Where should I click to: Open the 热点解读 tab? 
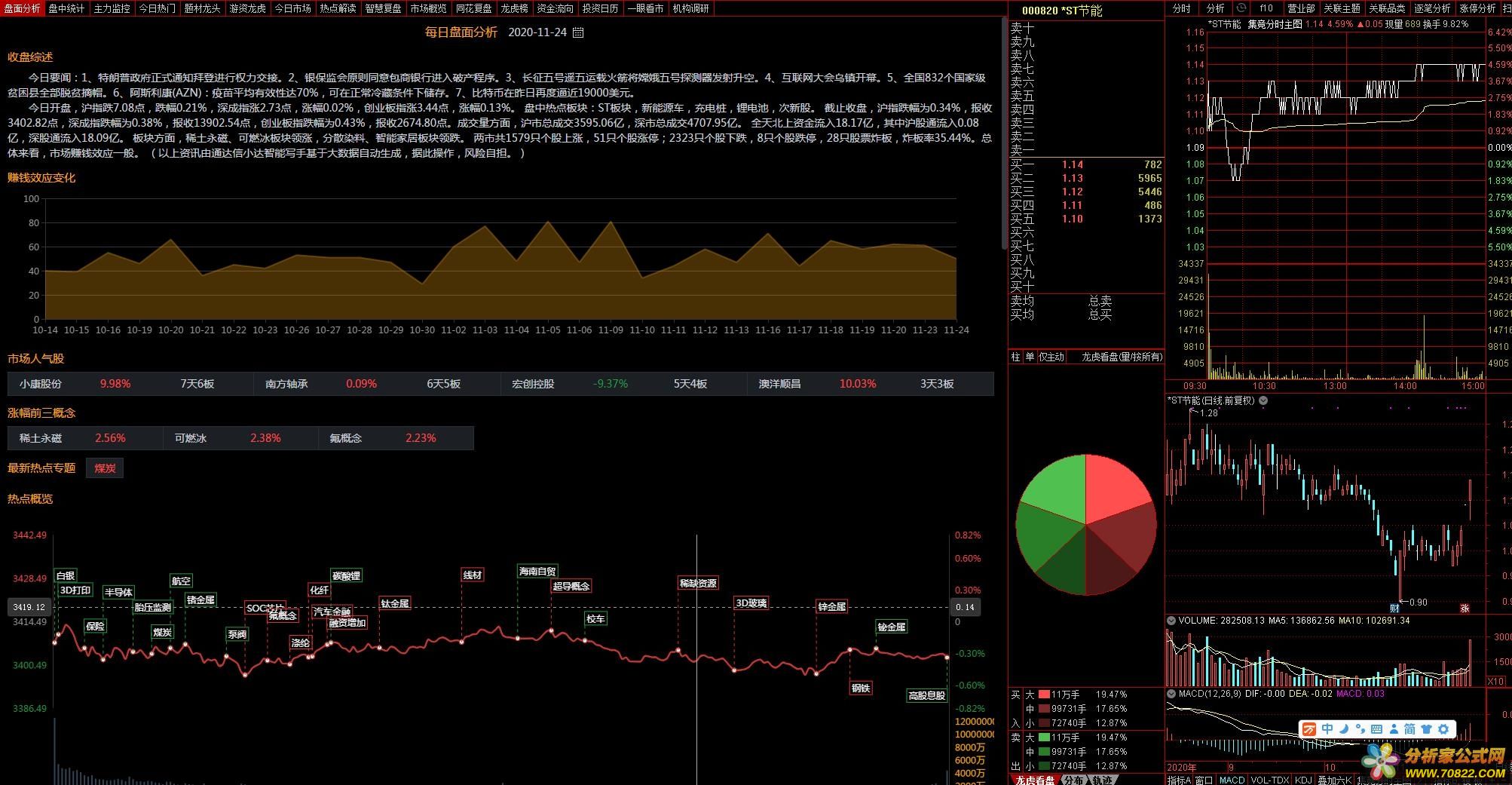coord(338,8)
